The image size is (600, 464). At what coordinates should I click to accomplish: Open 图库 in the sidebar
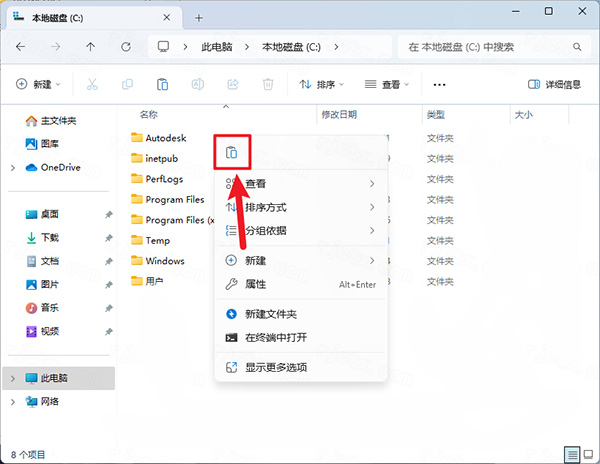(x=42, y=144)
